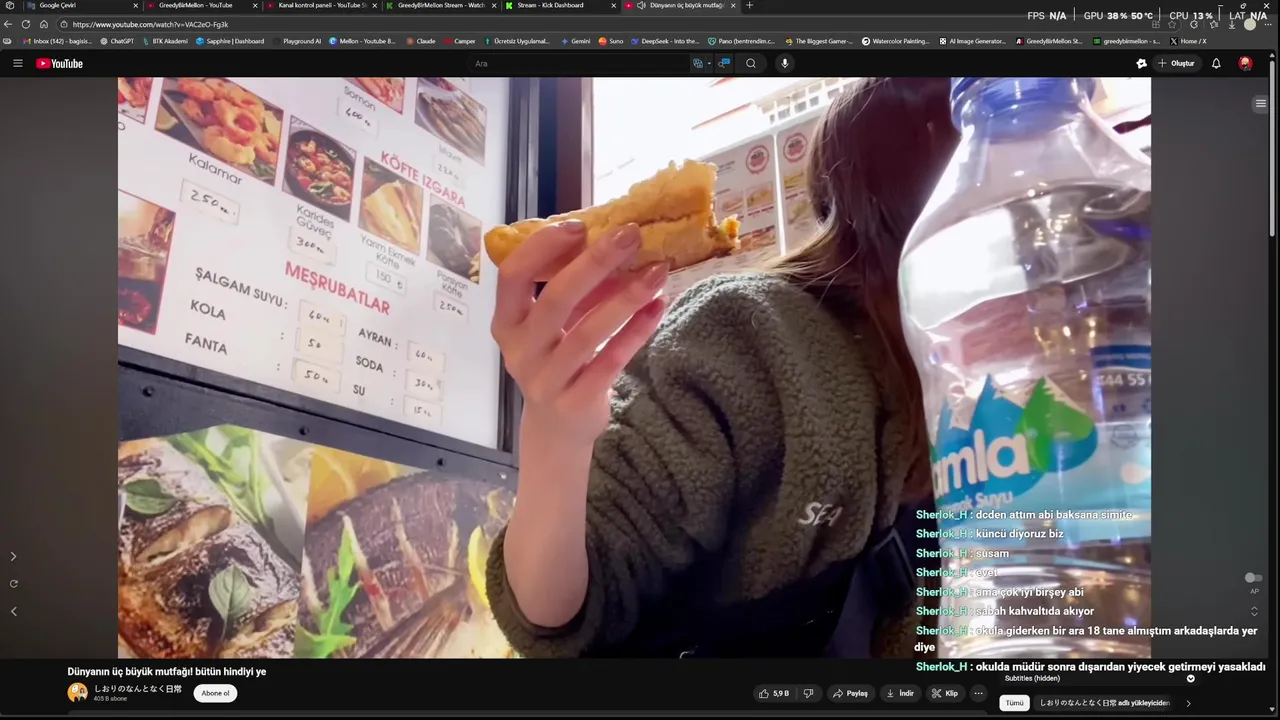Image resolution: width=1280 pixels, height=720 pixels.
Task: Subscribe using Abone ol button
Action: [215, 693]
